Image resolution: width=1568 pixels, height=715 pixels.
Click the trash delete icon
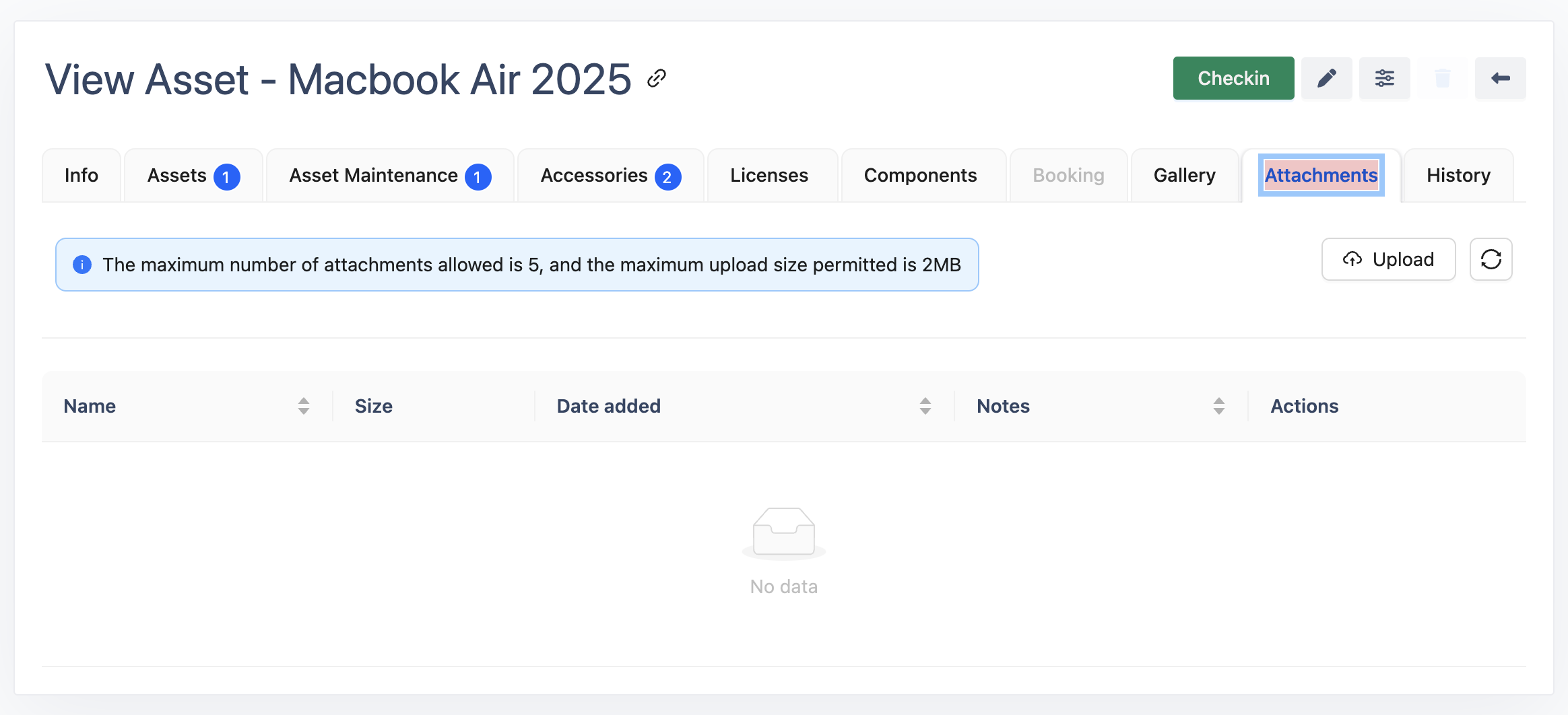pos(1442,79)
